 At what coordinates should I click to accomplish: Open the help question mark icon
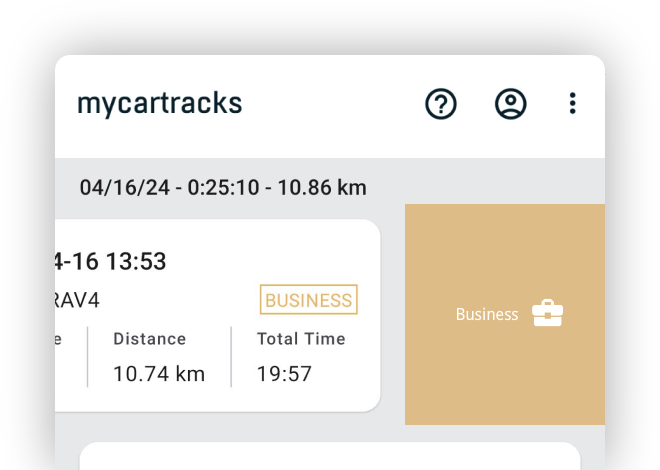tap(441, 104)
